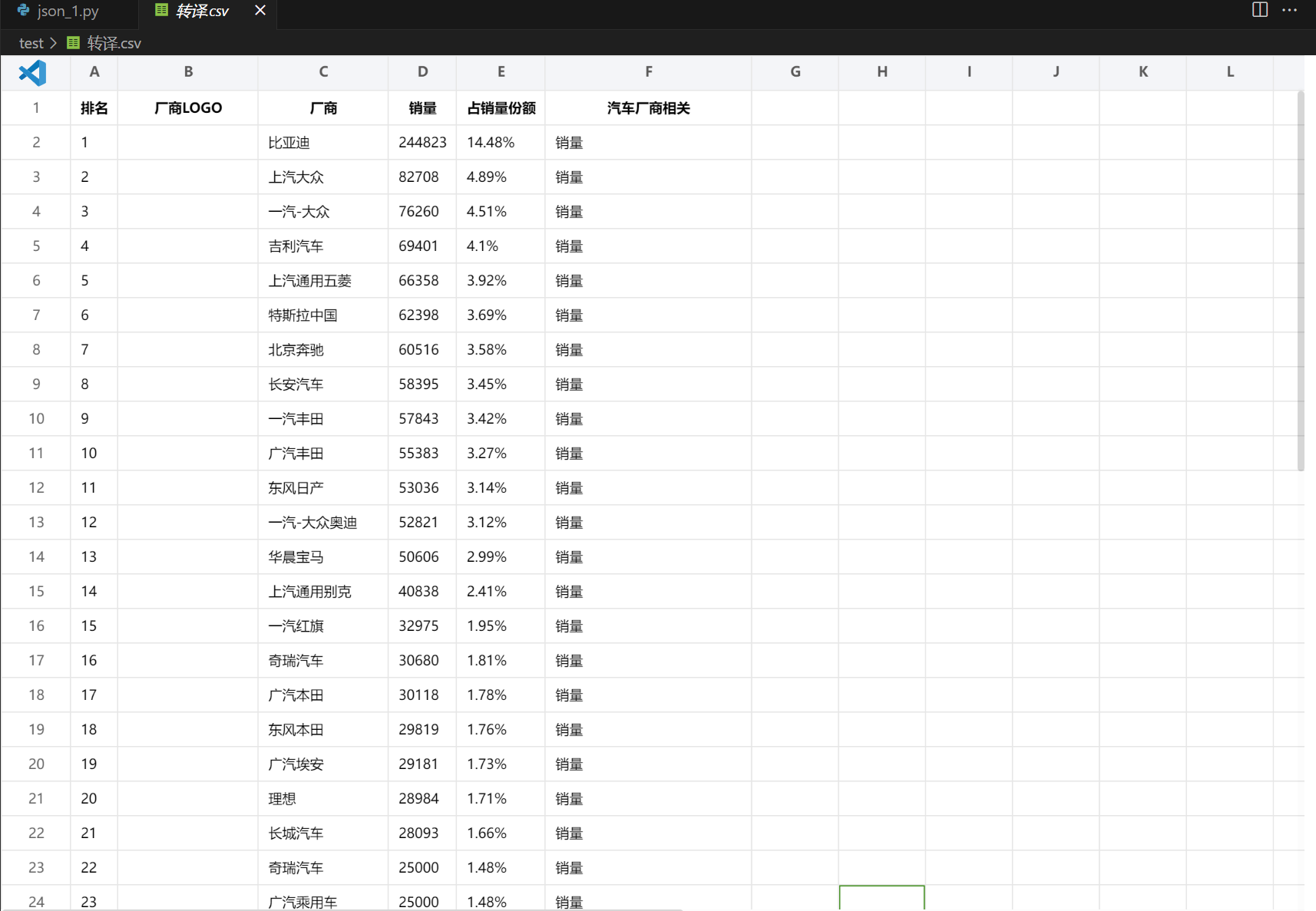Select the 28984 sales cell
This screenshot has width=1316, height=911.
point(422,799)
